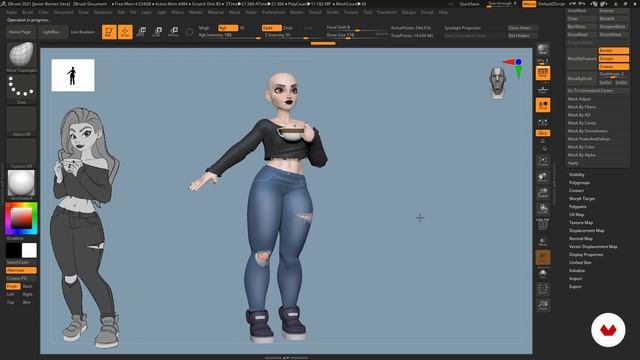Click the ZoomD view icon in right shelf

[x=542, y=193]
